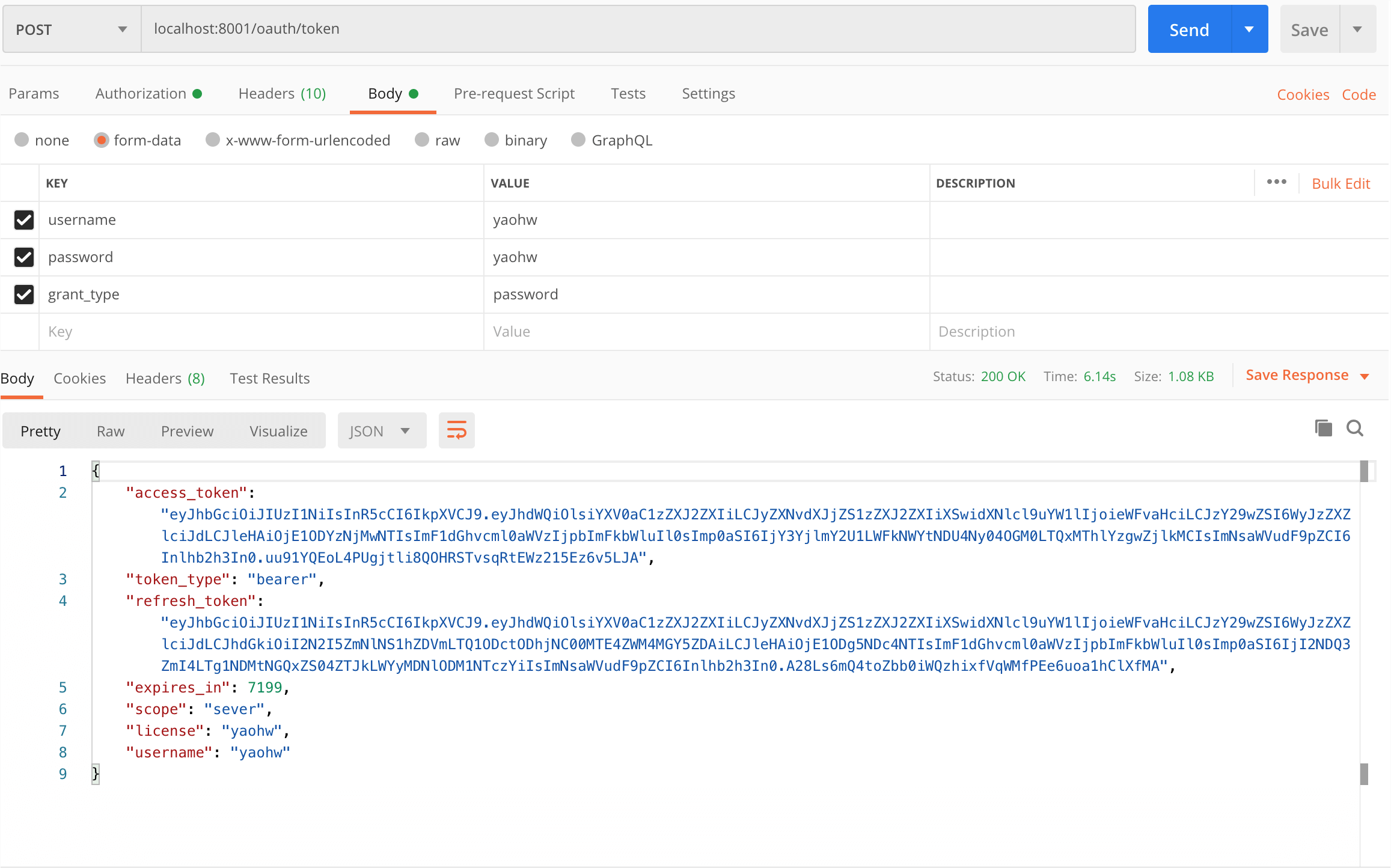Click the Code link
1391x868 pixels.
click(x=1359, y=94)
